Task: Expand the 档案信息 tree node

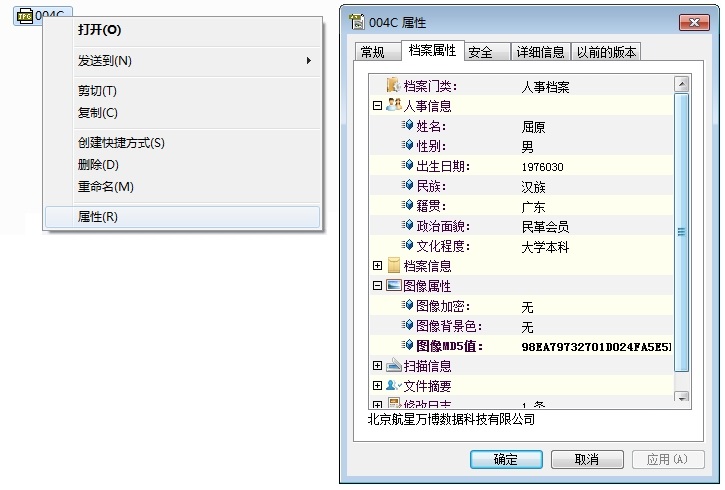Action: point(377,265)
